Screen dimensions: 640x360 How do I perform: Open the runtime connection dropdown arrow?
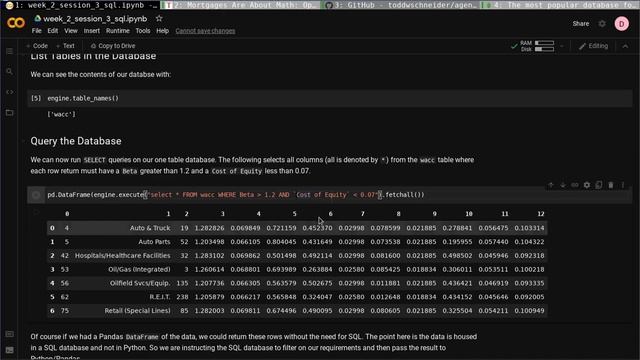click(562, 46)
